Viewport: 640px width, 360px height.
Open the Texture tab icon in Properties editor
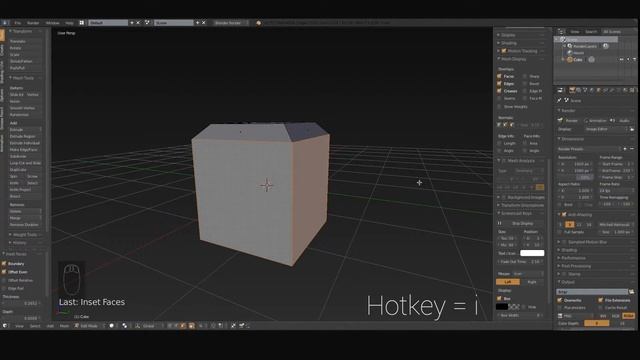632,90
